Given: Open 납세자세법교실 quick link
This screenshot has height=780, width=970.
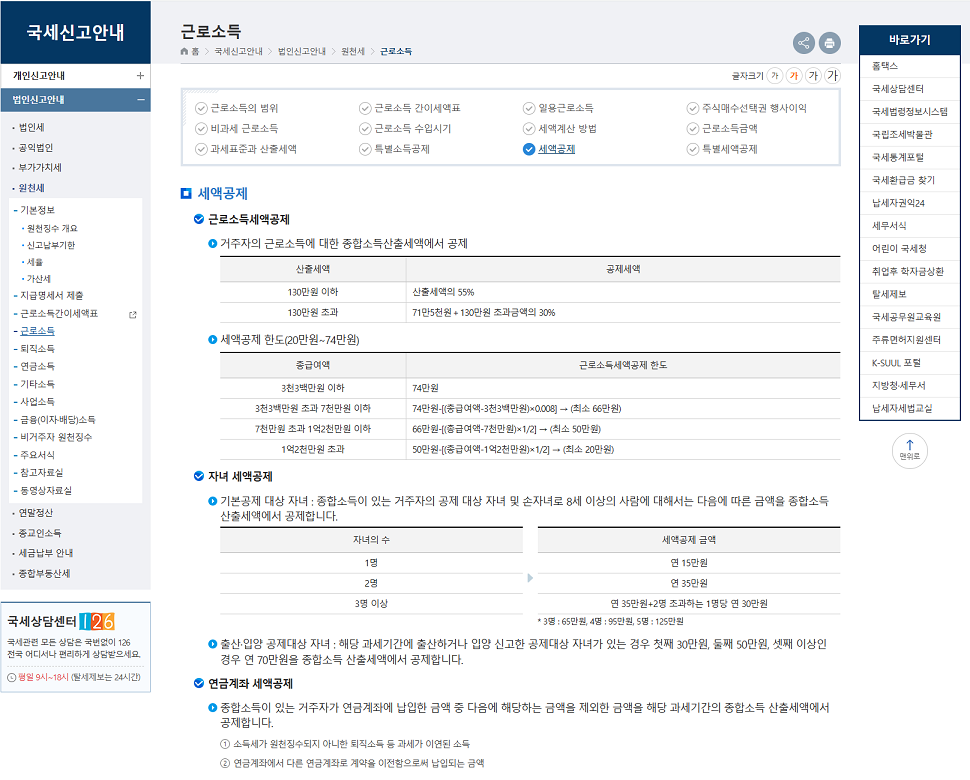Looking at the screenshot, I should pos(902,408).
